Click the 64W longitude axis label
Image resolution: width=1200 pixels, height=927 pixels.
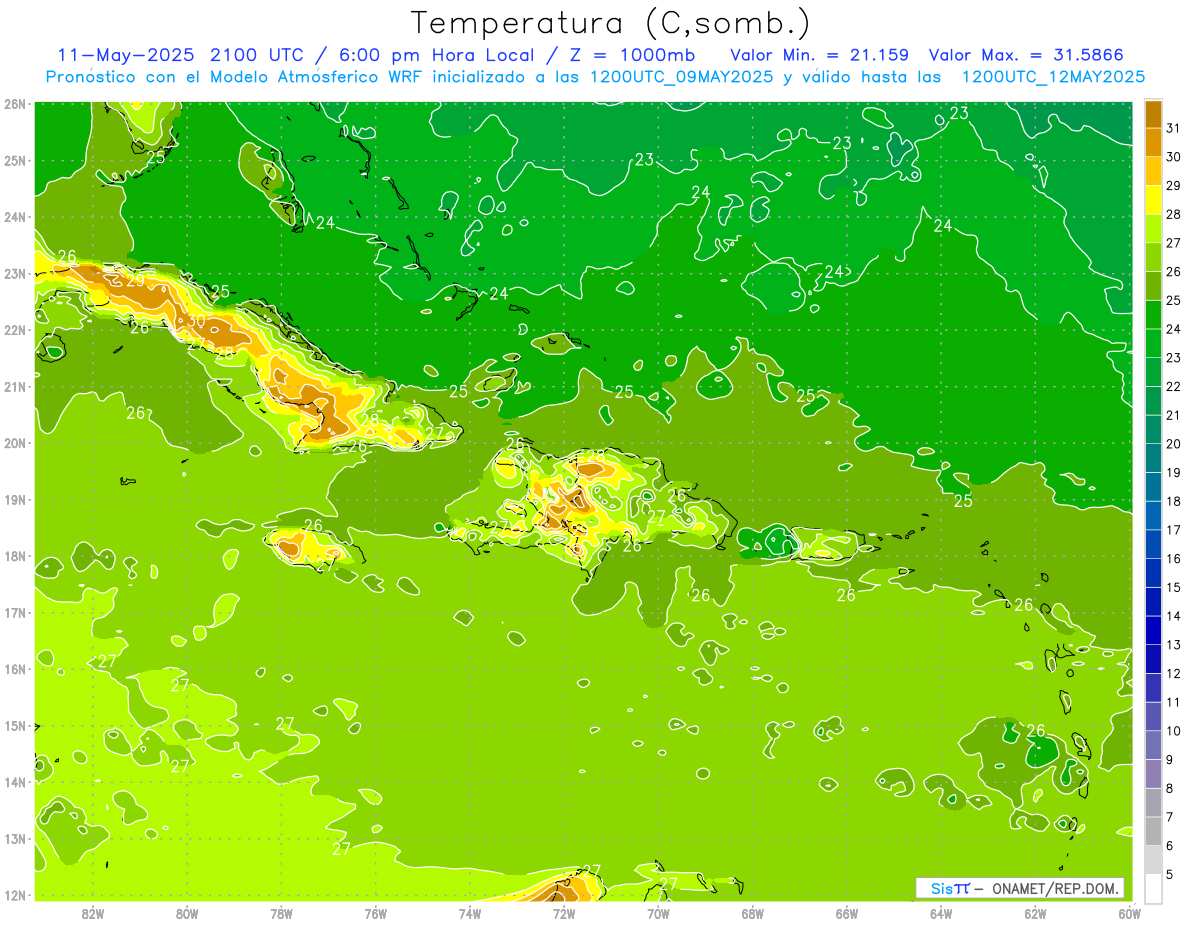click(x=941, y=913)
